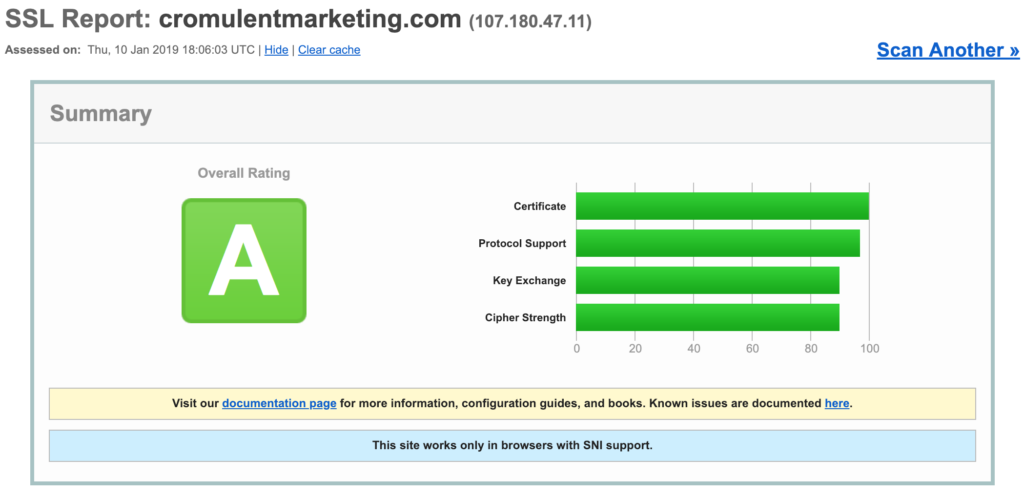
Task: Click the Clear cache link
Action: point(329,50)
